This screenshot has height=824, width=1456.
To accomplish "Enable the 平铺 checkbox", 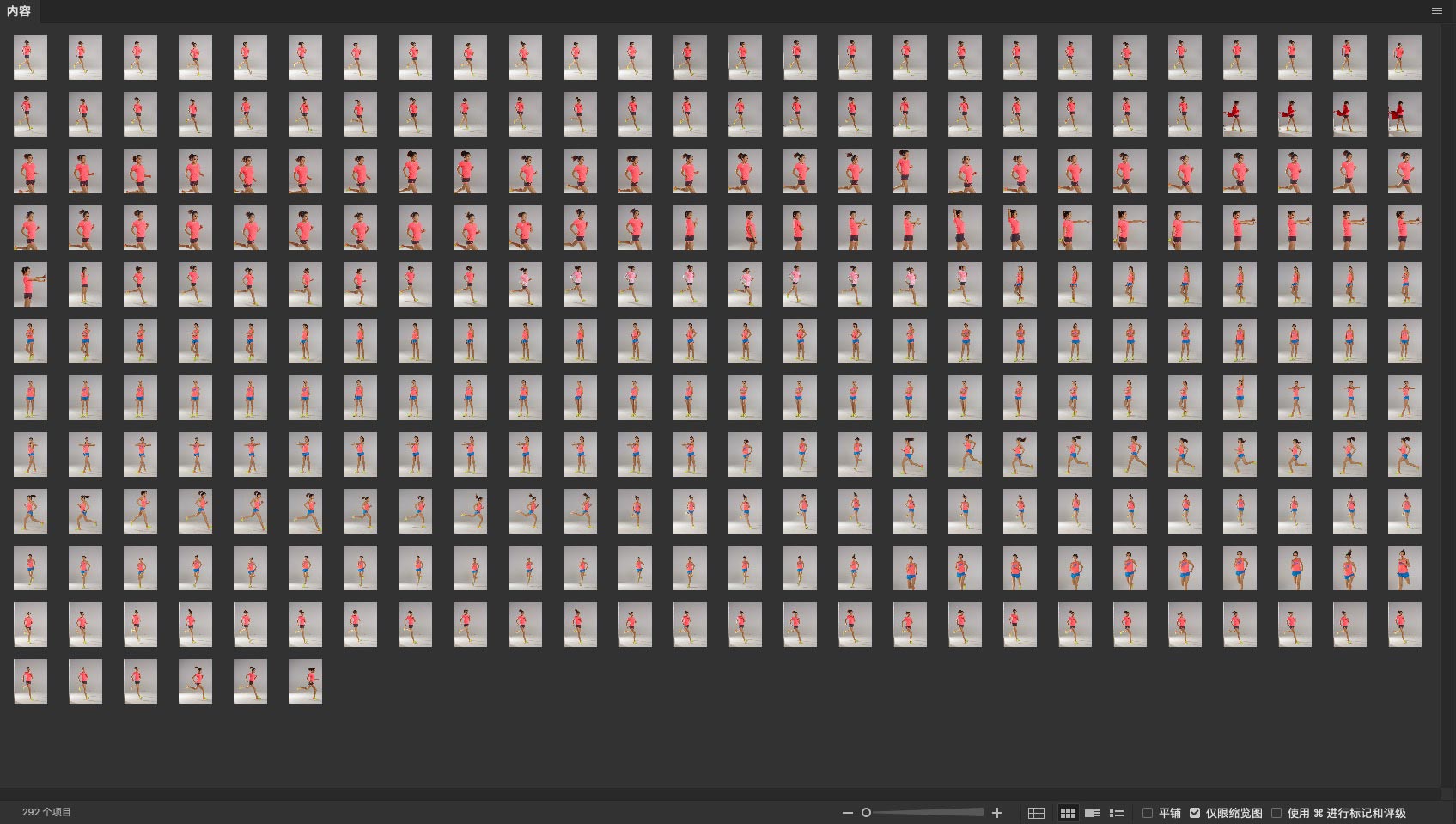I will pos(1148,813).
